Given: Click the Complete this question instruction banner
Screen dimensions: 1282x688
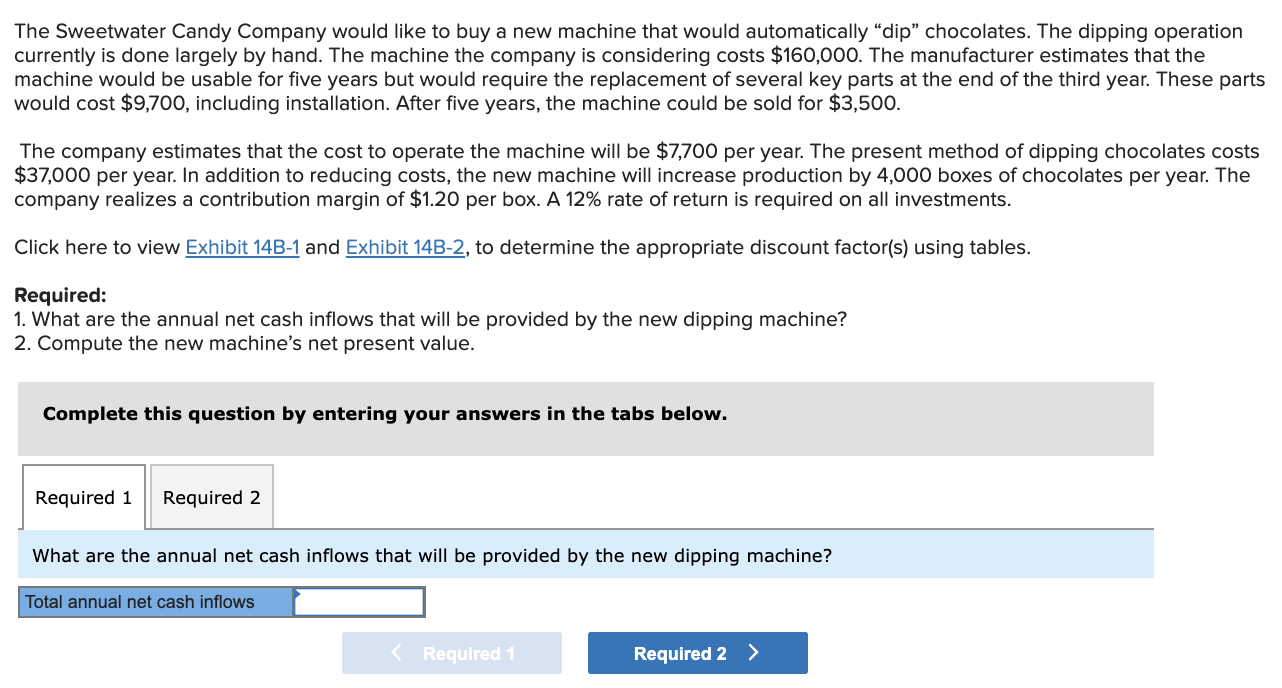Looking at the screenshot, I should pos(384,413).
